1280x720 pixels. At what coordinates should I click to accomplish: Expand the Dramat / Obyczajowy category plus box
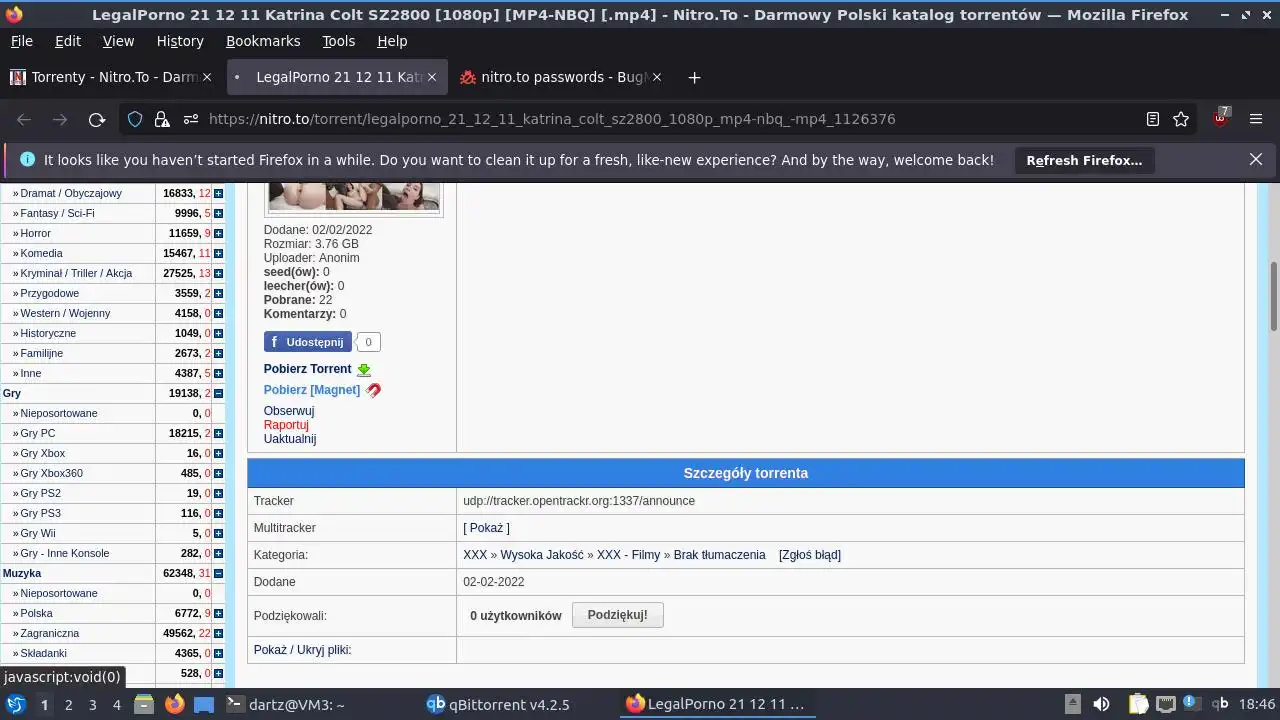[218, 193]
